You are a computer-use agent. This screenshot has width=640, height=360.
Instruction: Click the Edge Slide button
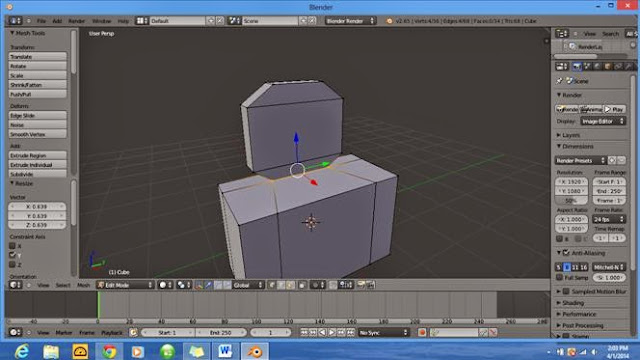(38, 115)
